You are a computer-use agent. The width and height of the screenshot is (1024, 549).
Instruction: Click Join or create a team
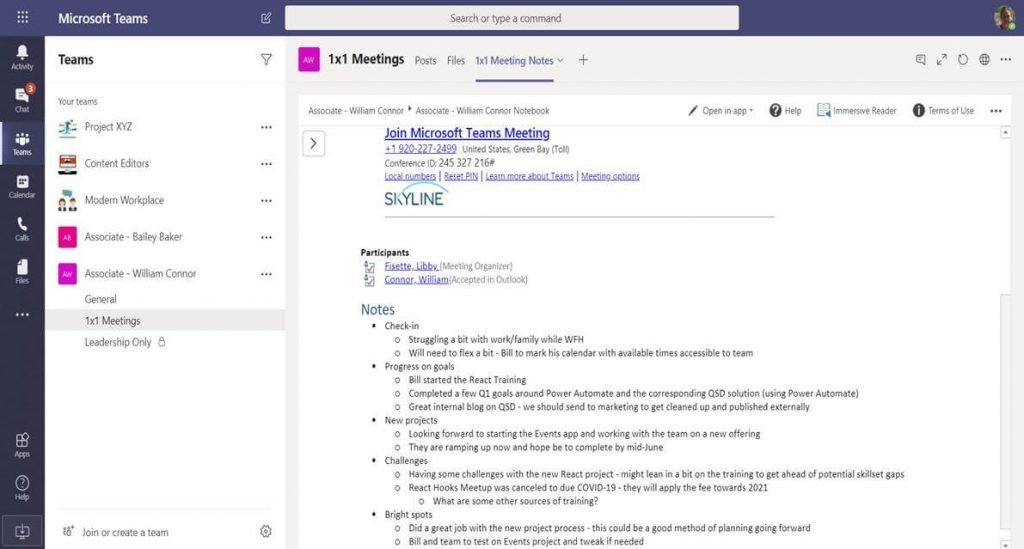(125, 532)
